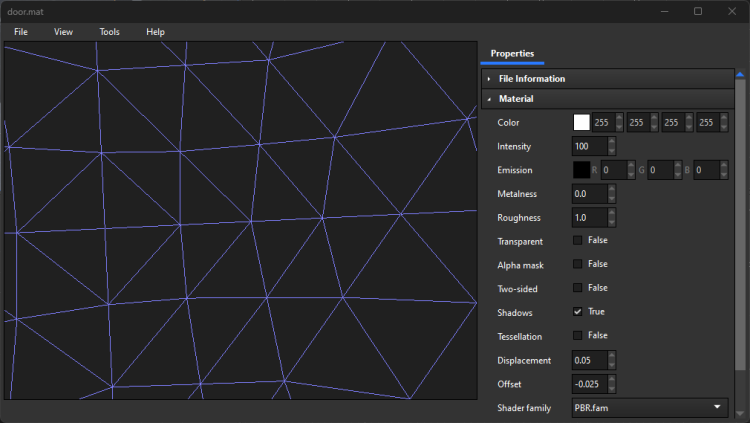Click the white Color swatch
This screenshot has width=750, height=423.
581,122
